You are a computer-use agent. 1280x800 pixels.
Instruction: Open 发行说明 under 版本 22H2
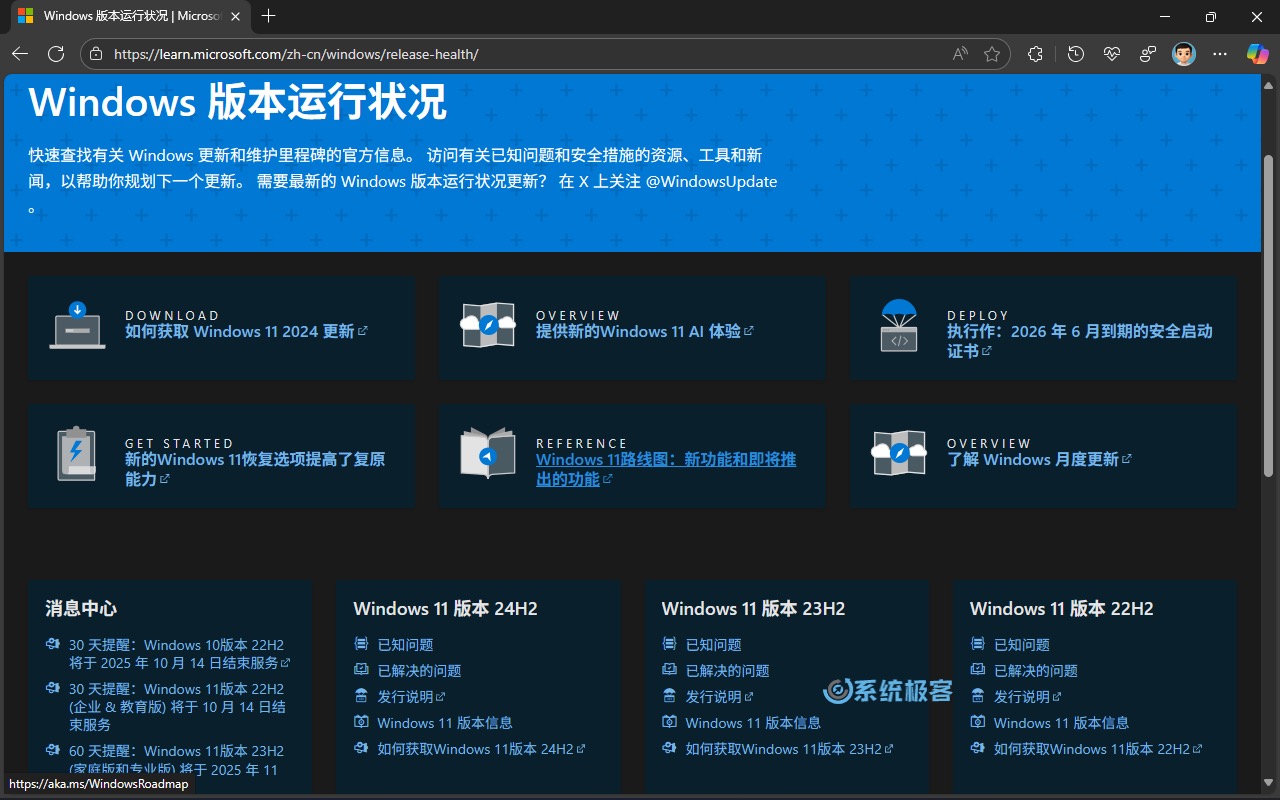click(x=1027, y=697)
